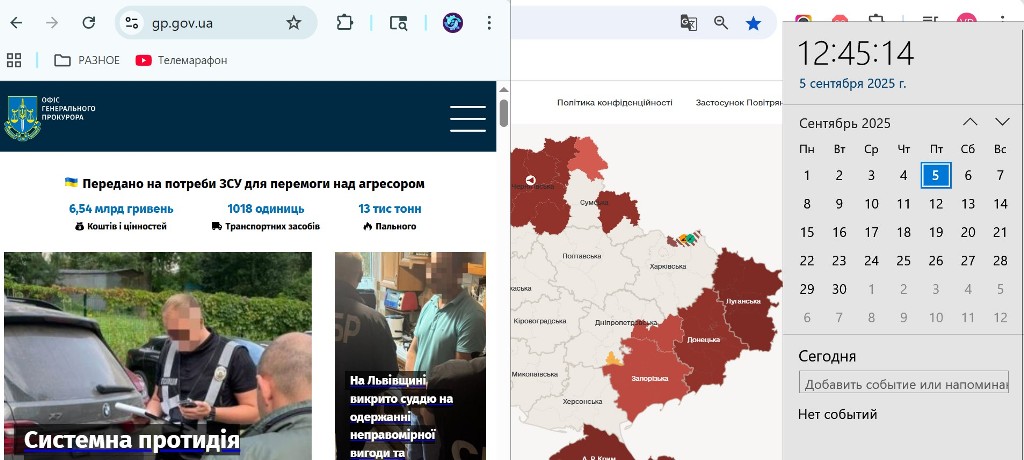Click the Google Translate icon in address bar
Image resolution: width=1024 pixels, height=460 pixels.
tap(688, 23)
